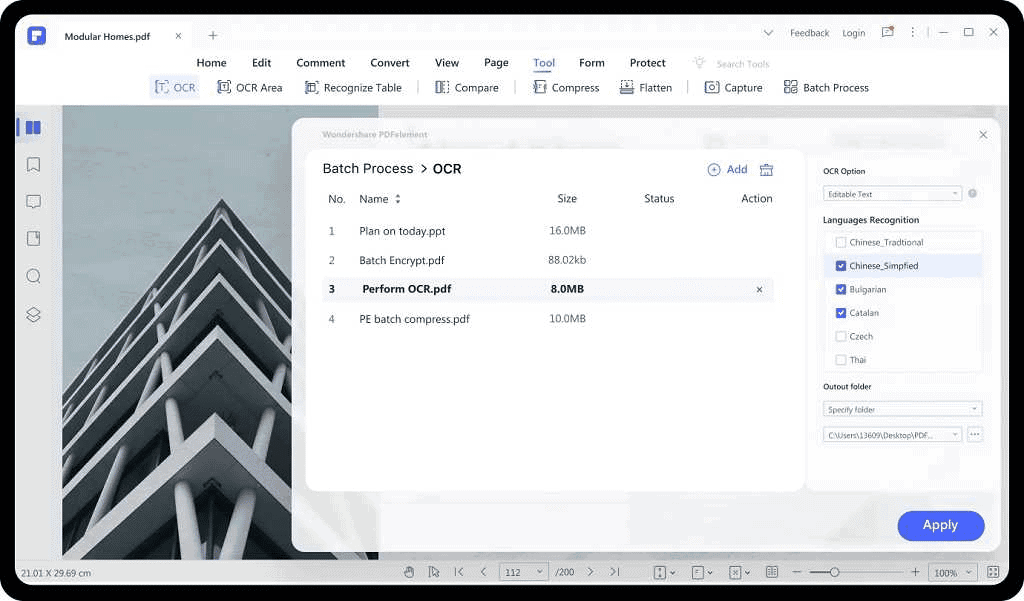Go to the next page
The height and width of the screenshot is (601, 1024).
590,572
